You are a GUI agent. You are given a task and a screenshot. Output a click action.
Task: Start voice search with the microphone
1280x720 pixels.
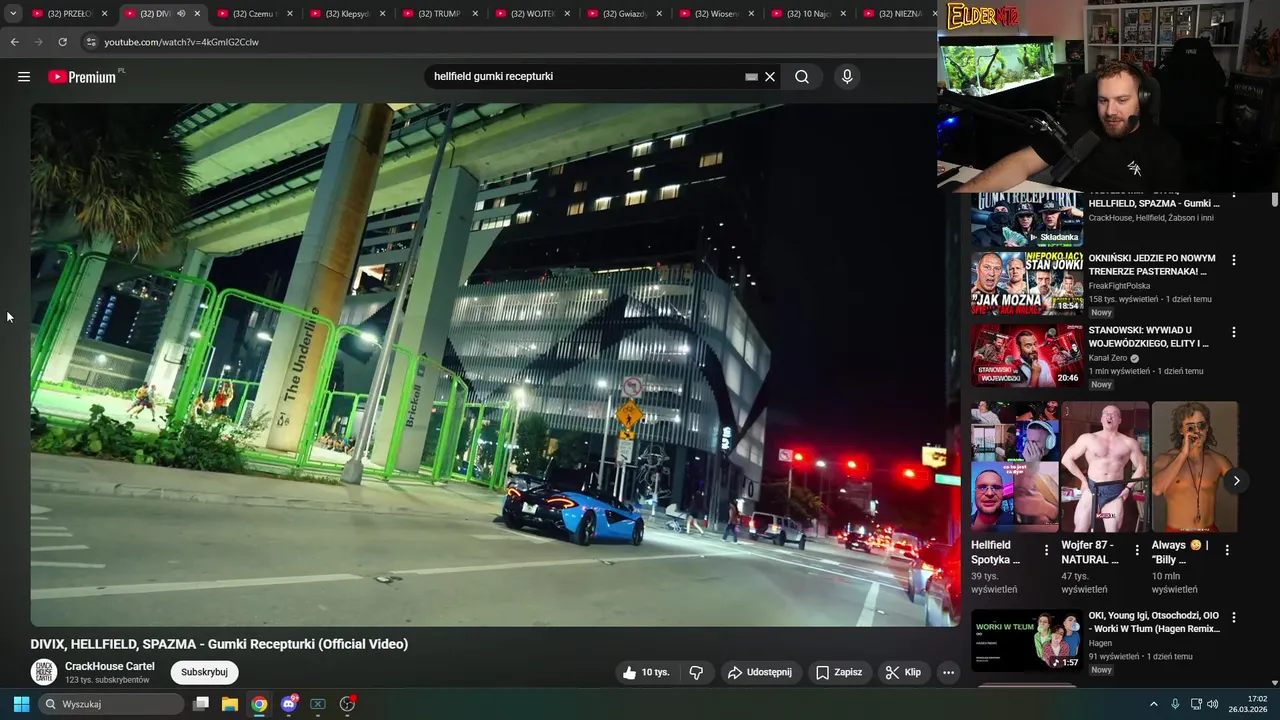coord(847,77)
